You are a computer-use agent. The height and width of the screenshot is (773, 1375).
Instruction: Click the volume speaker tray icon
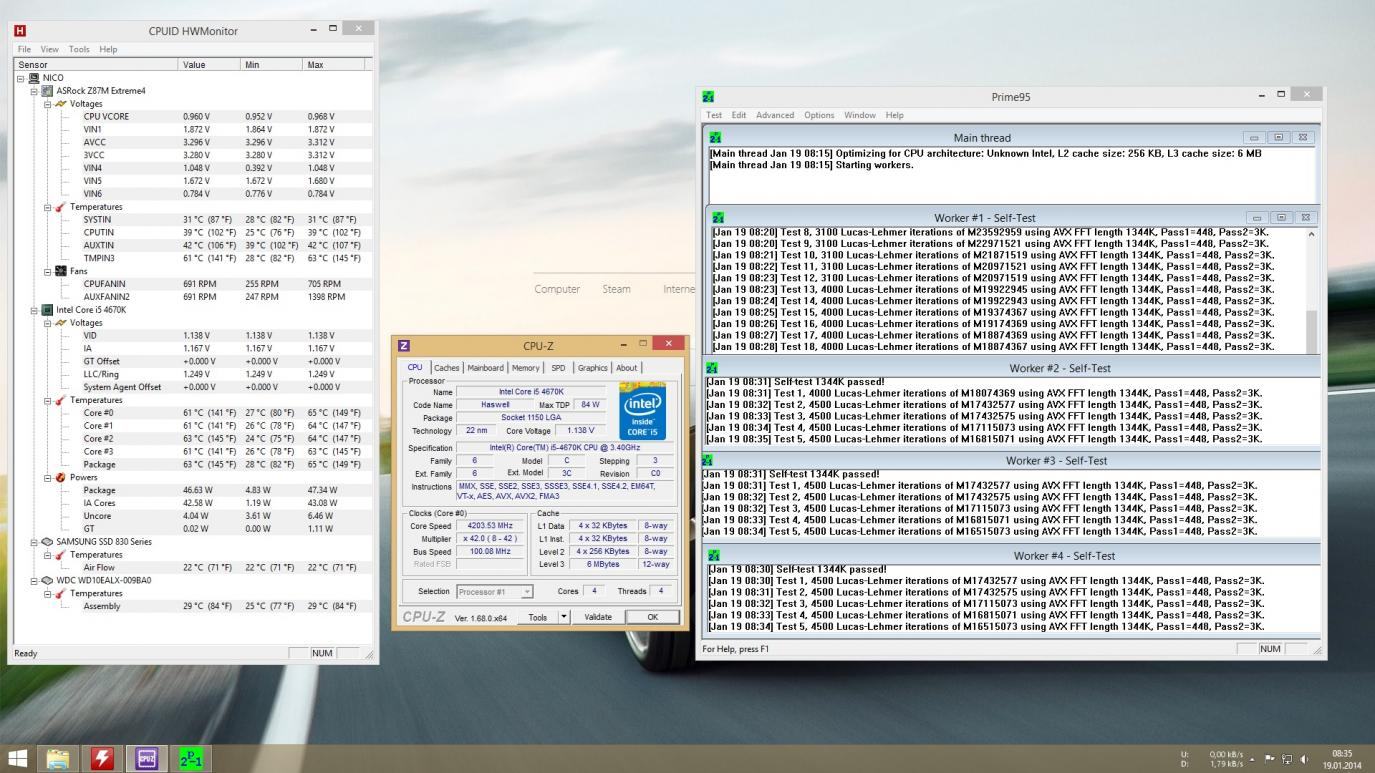[x=1304, y=758]
